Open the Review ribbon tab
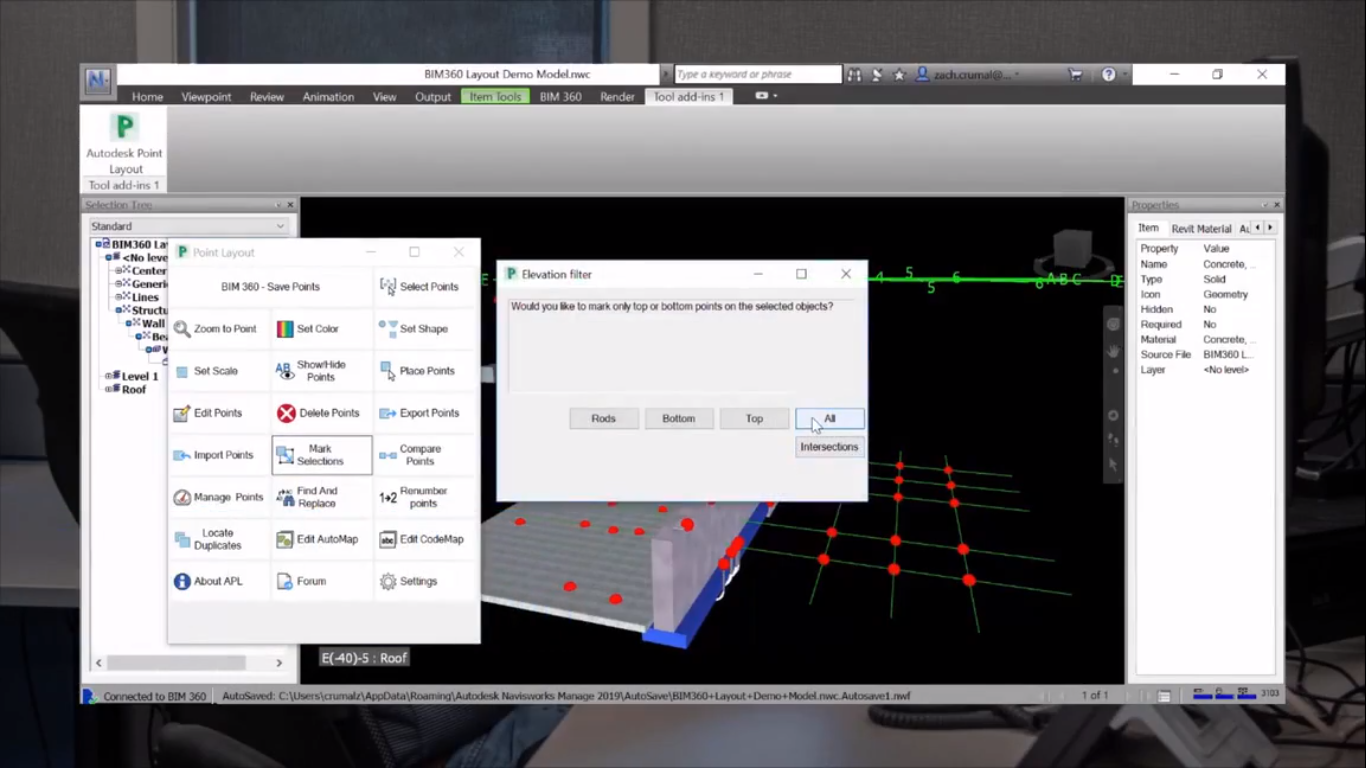The image size is (1366, 768). click(x=267, y=97)
